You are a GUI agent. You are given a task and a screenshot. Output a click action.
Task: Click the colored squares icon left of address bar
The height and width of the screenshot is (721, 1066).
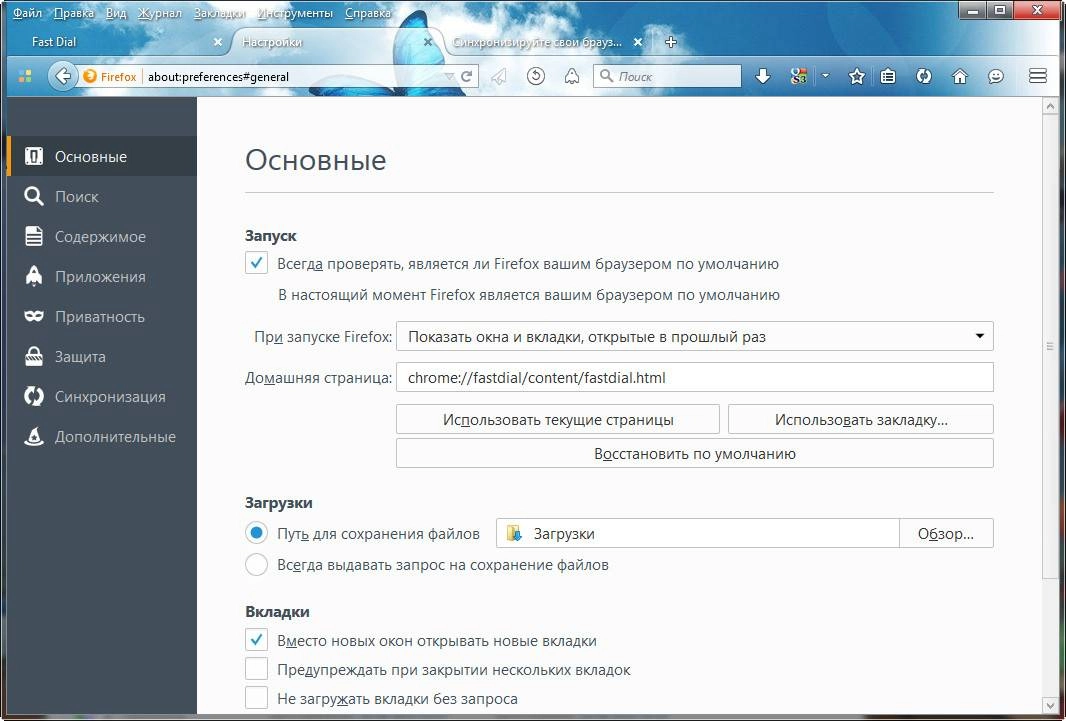(x=25, y=77)
